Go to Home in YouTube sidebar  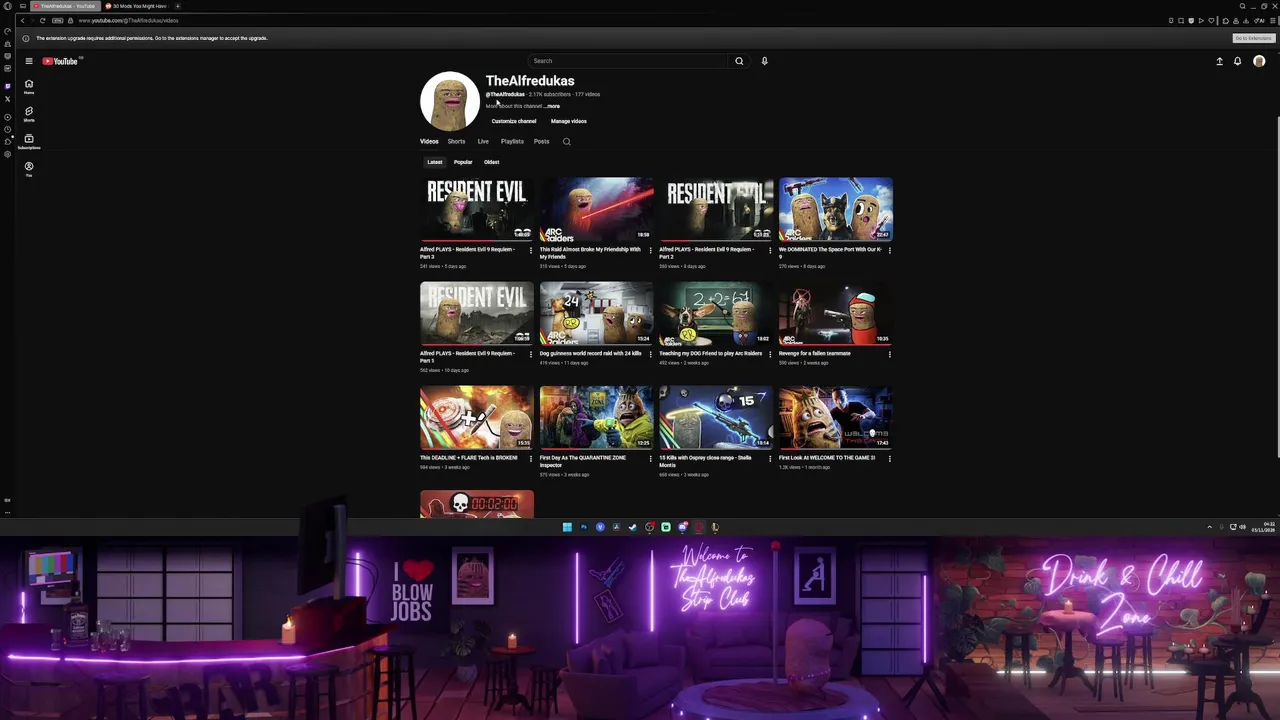coord(29,86)
